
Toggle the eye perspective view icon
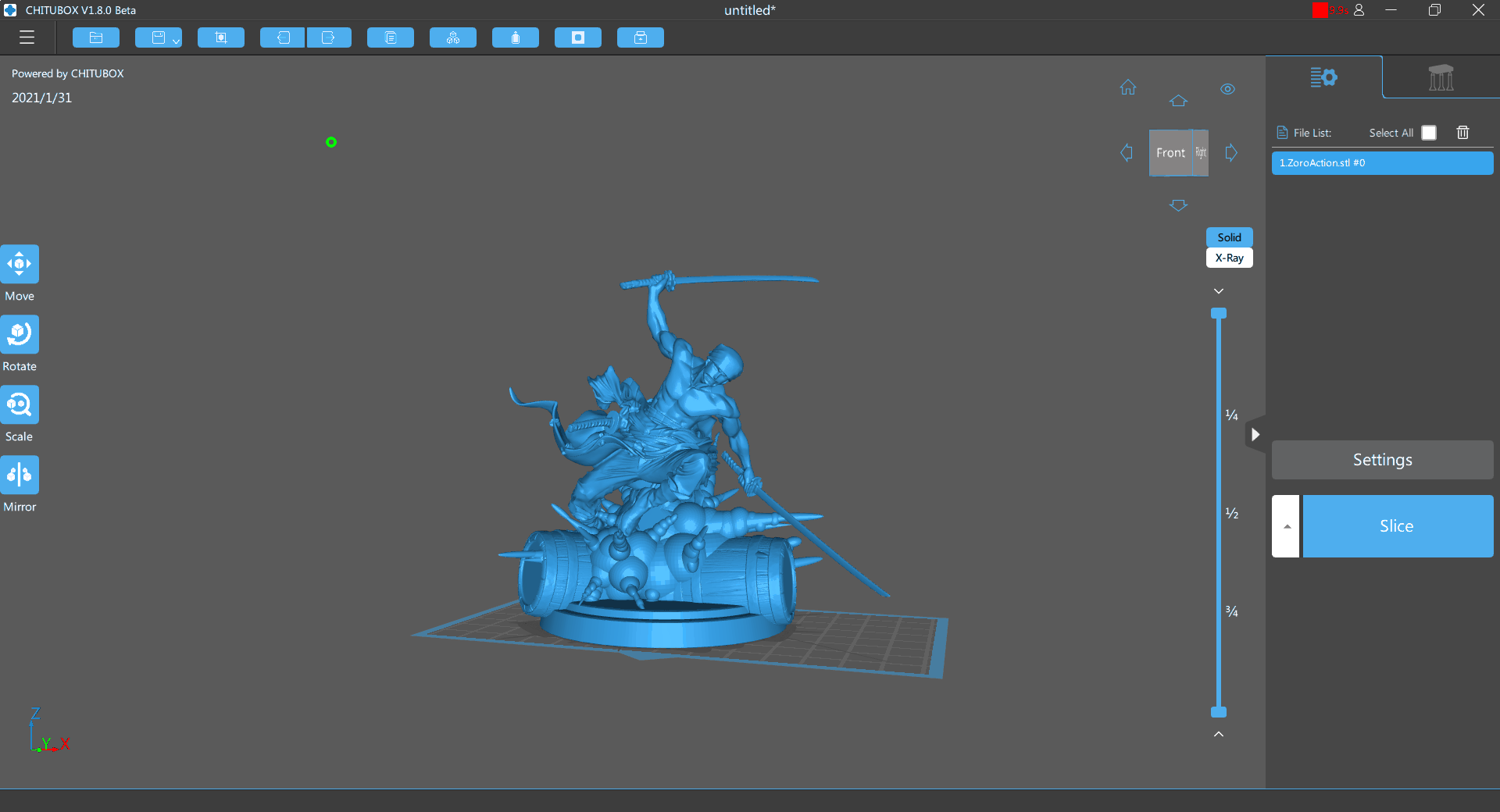(1227, 89)
